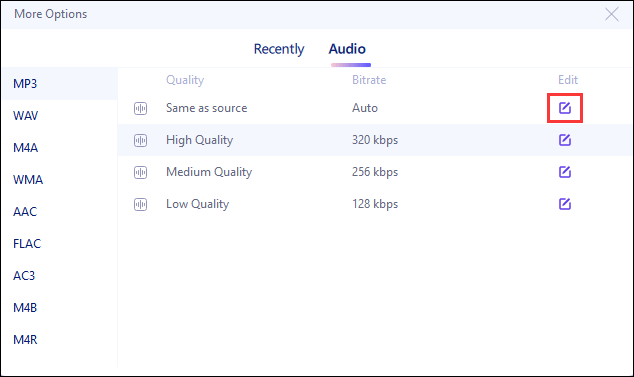Image resolution: width=634 pixels, height=377 pixels.
Task: Select WAV format in the sidebar
Action: coord(59,116)
